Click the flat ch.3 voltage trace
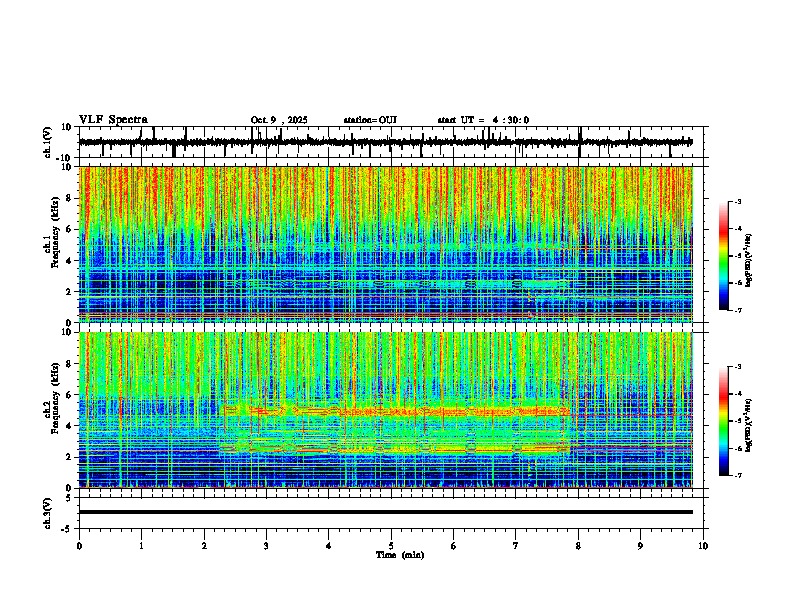 click(385, 512)
